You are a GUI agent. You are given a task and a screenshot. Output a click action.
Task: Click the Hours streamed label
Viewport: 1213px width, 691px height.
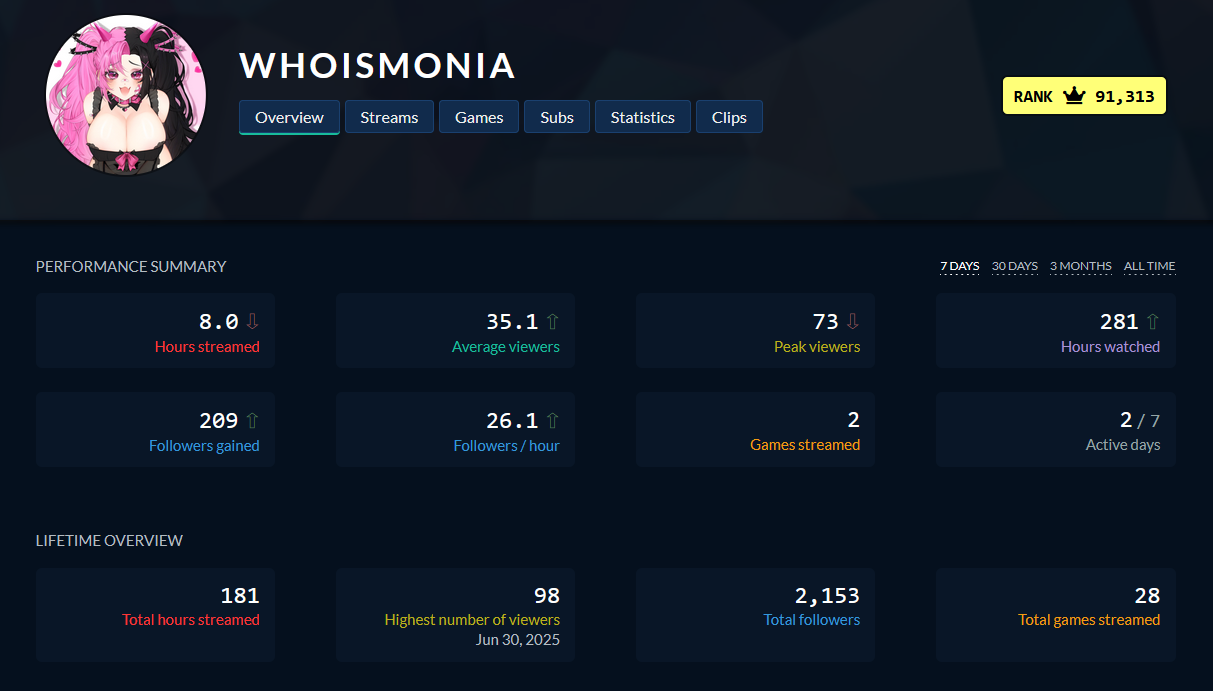207,347
